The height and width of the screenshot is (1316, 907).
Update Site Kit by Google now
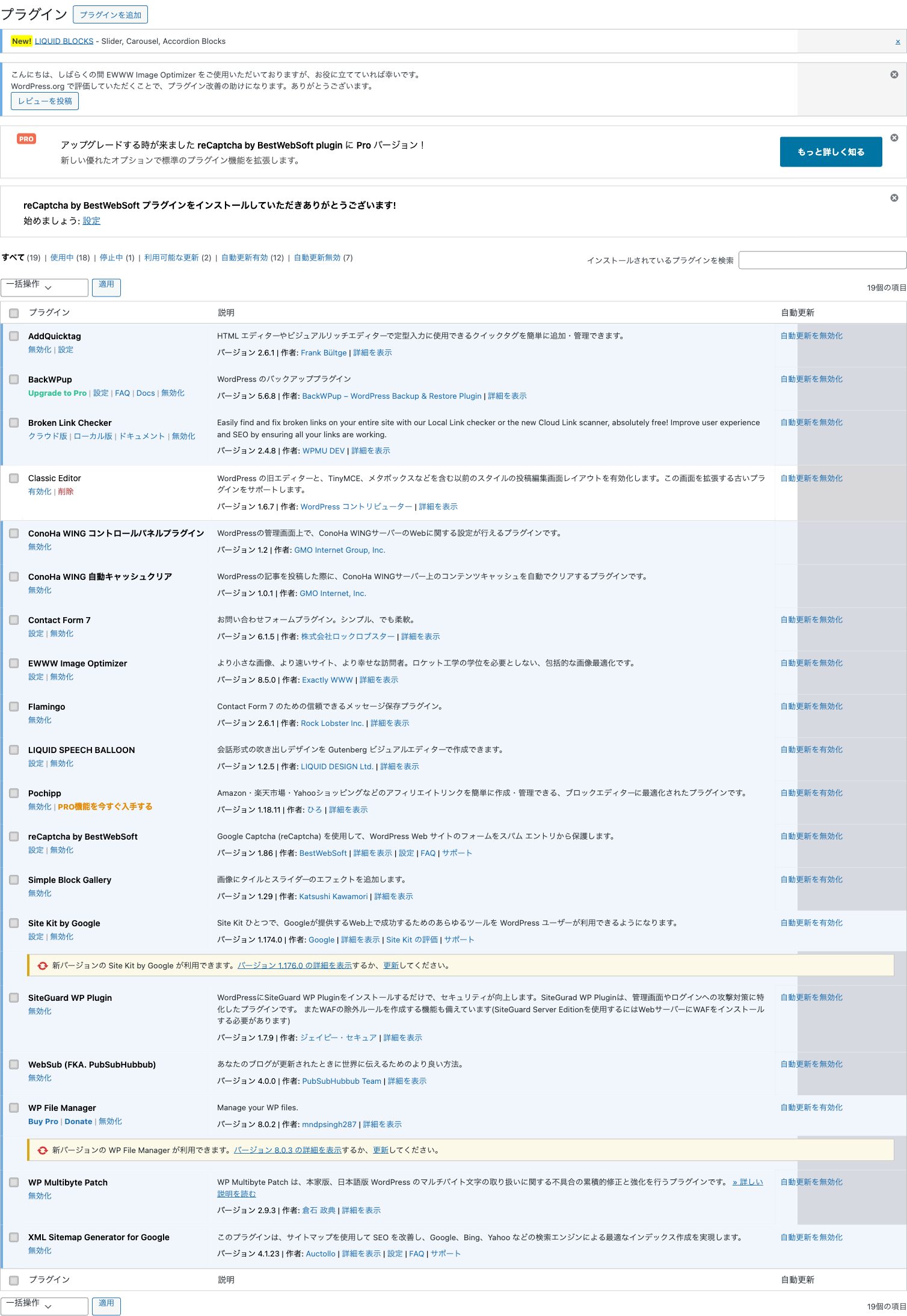click(x=391, y=965)
